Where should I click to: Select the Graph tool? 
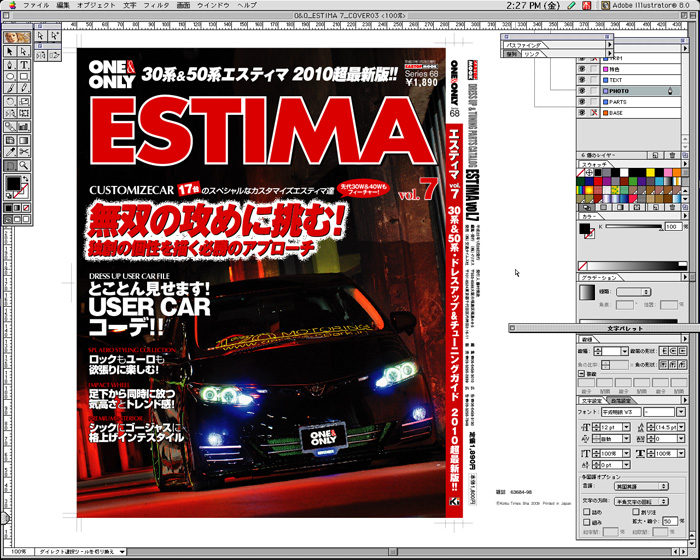24,127
